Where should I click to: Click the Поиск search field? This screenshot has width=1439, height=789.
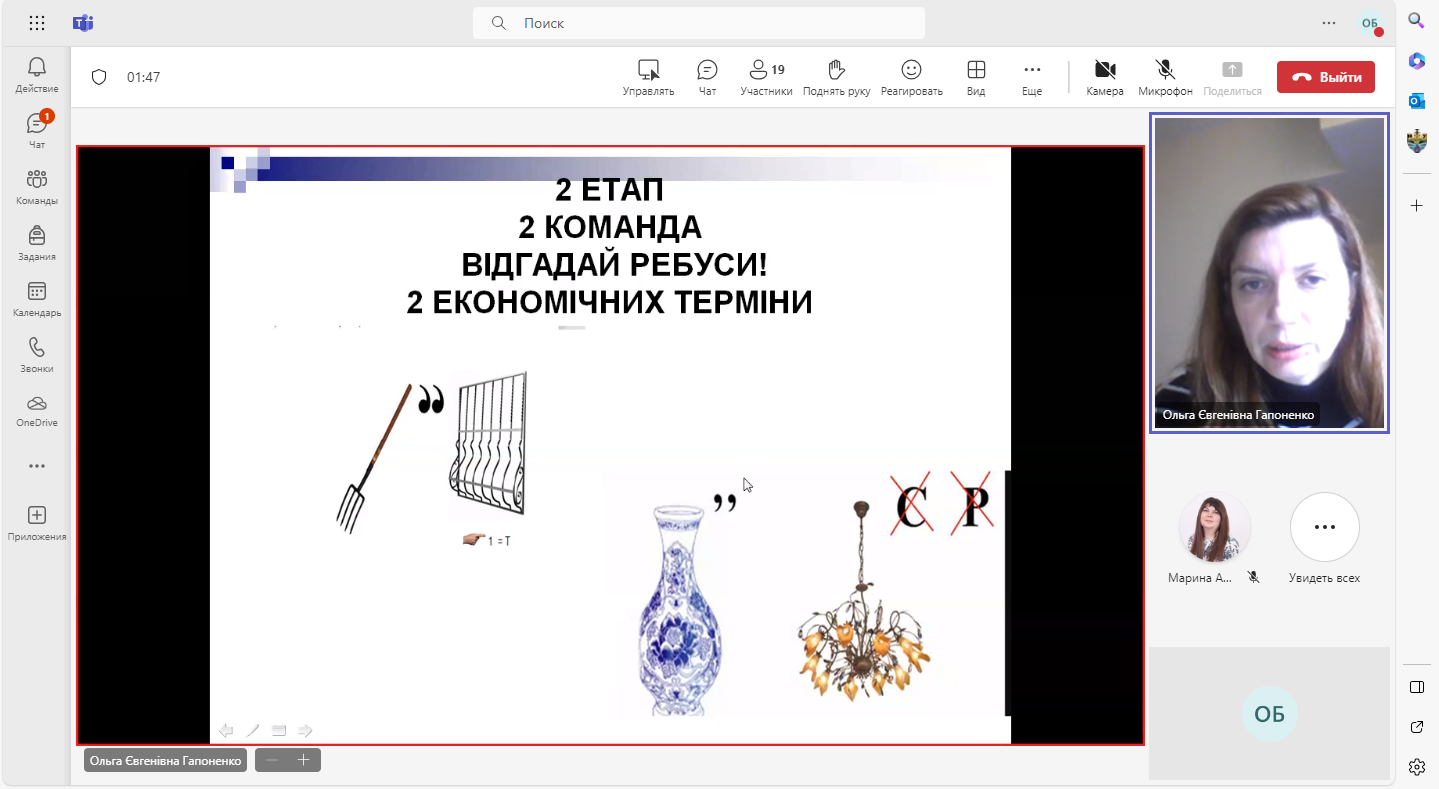pos(699,23)
